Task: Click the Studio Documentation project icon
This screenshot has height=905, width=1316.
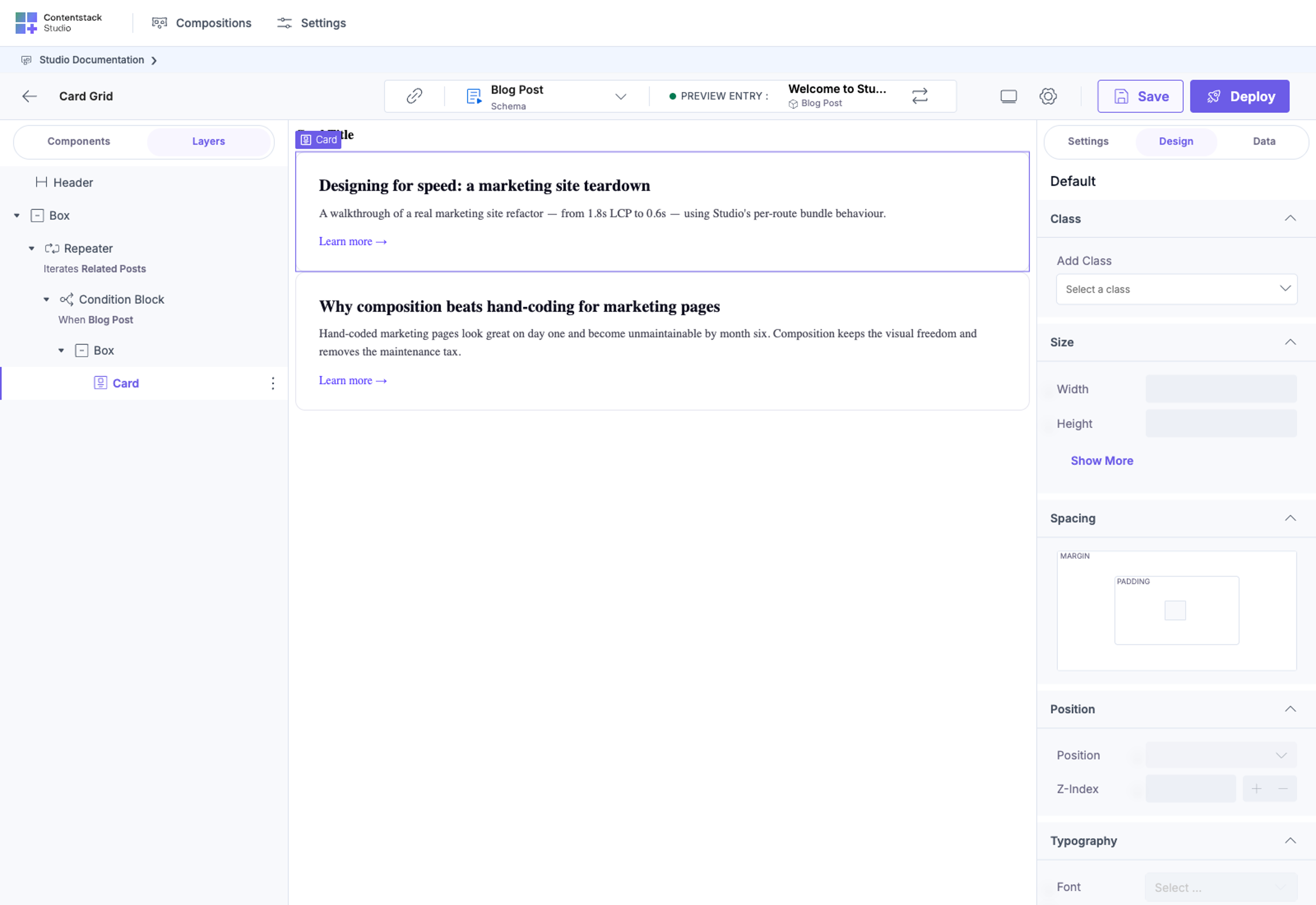Action: tap(26, 60)
